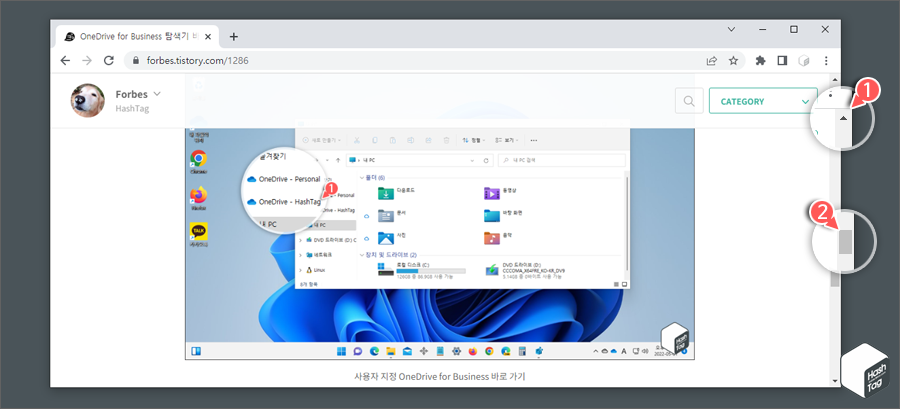Open the 정렬 sort menu in Explorer toolbar
900x409 pixels.
click(472, 140)
